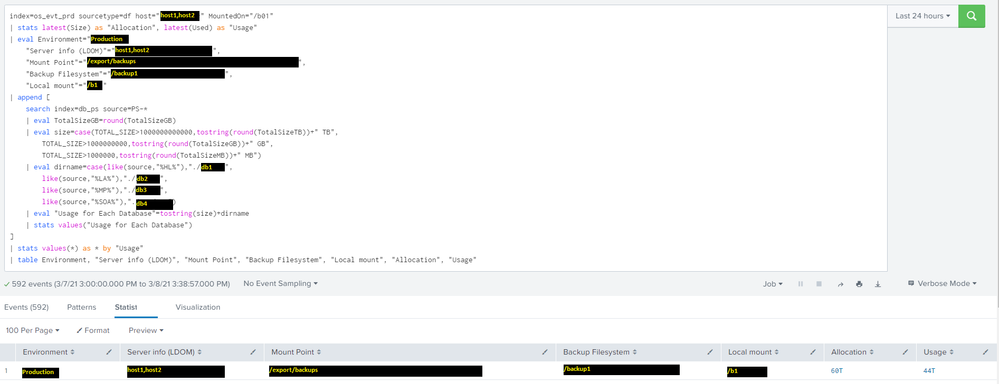This screenshot has width=999, height=384.
Task: Click the 44T Usage value
Action: 929,371
